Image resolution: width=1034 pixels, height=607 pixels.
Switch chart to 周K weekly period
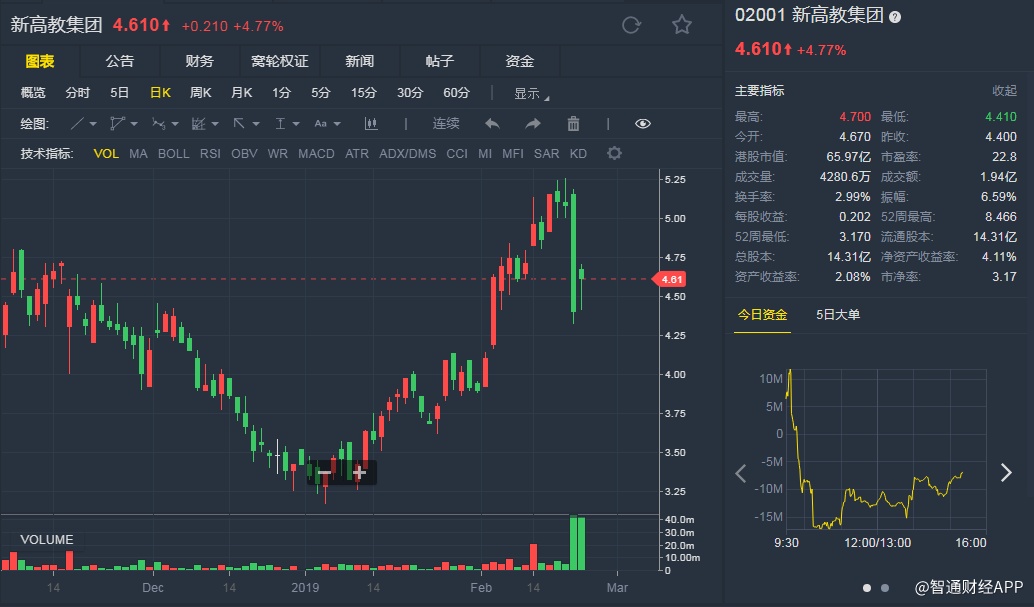(x=200, y=93)
